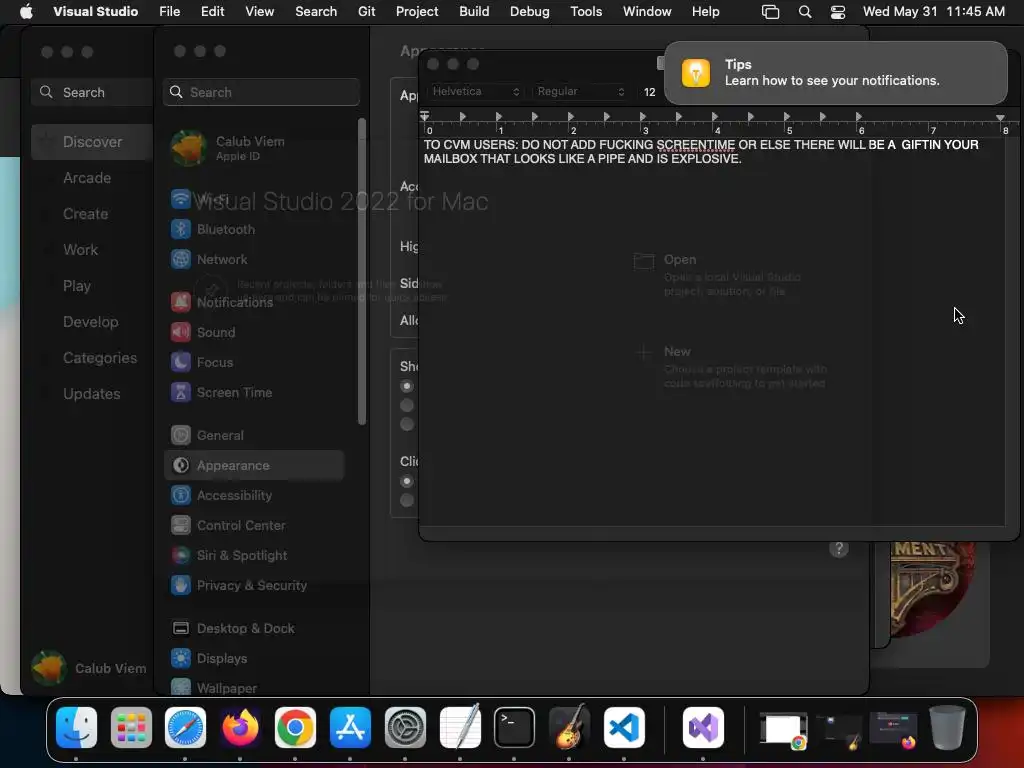Launch Firefox from the Dock
This screenshot has height=768, width=1024.
[x=240, y=727]
